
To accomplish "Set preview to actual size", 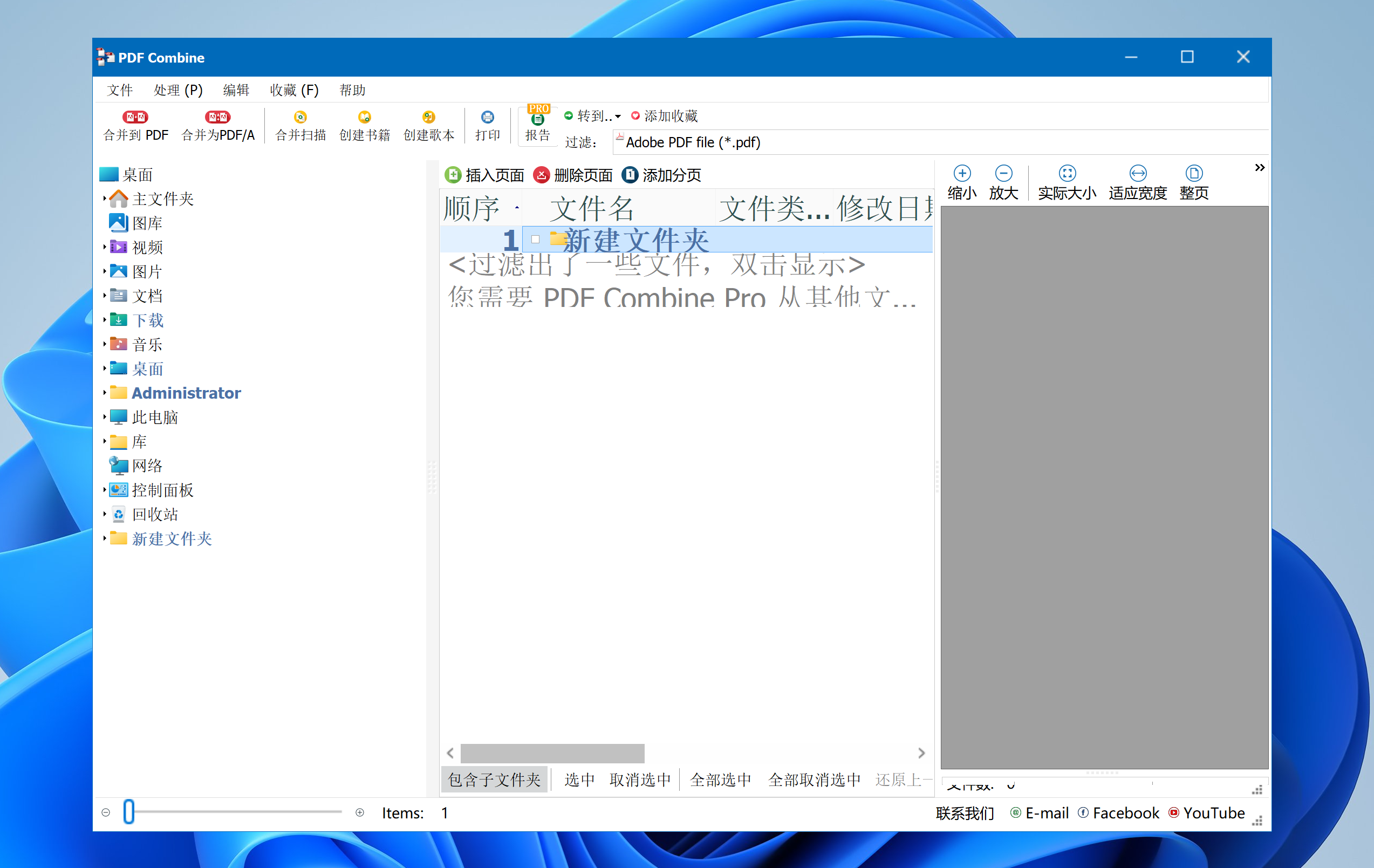I will tap(1067, 183).
